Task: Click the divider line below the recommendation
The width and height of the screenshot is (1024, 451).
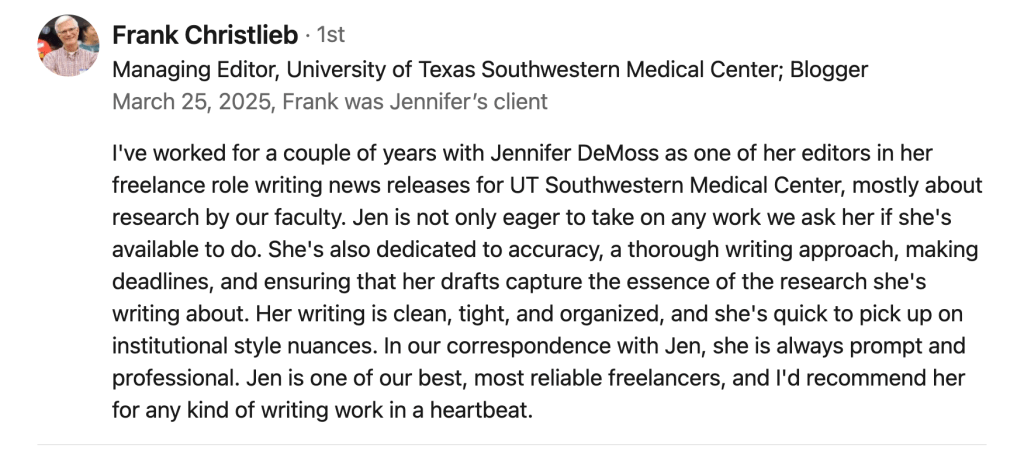Action: click(x=512, y=444)
